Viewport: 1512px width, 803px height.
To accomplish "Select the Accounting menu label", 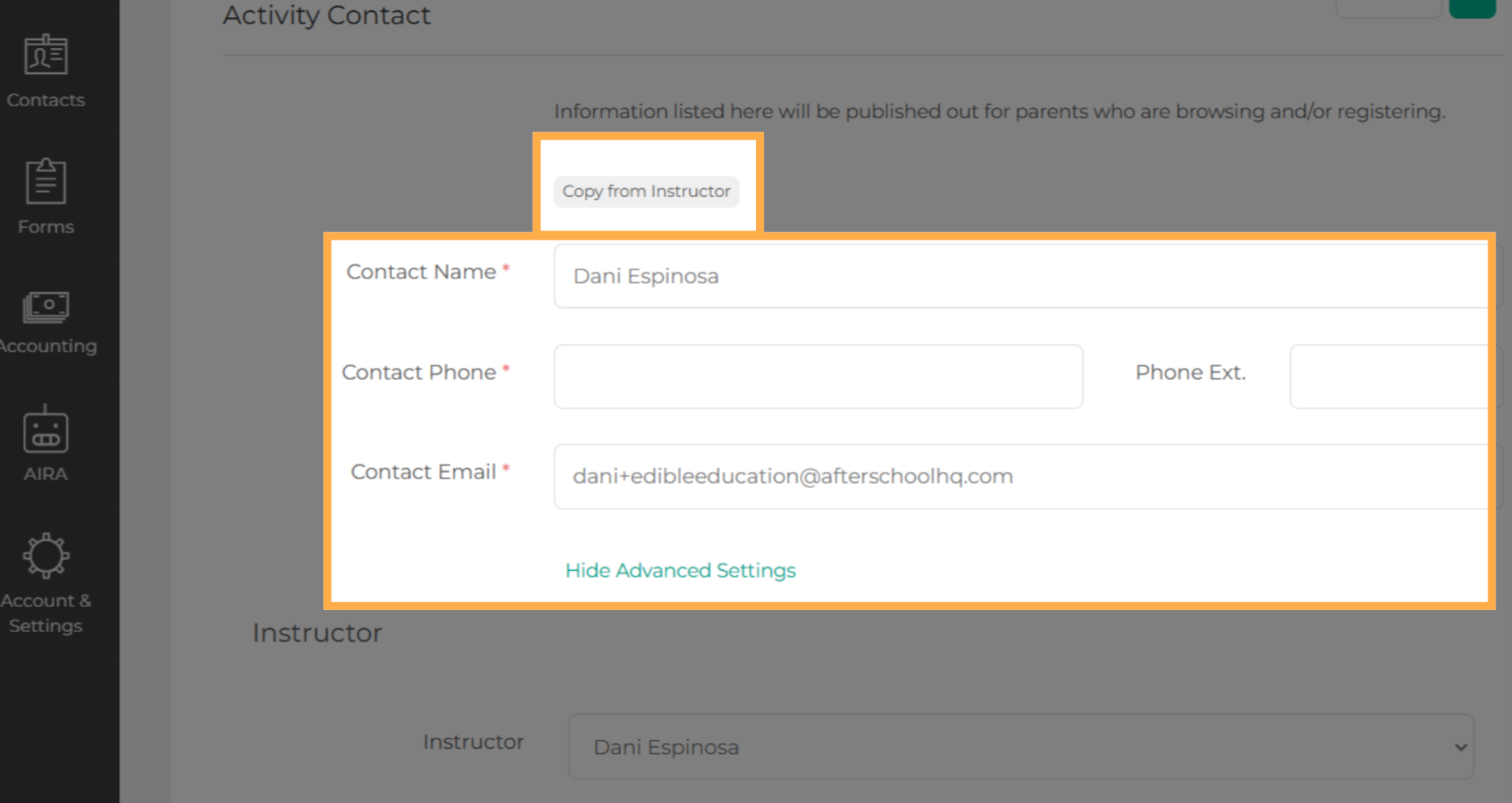I will pyautogui.click(x=48, y=346).
